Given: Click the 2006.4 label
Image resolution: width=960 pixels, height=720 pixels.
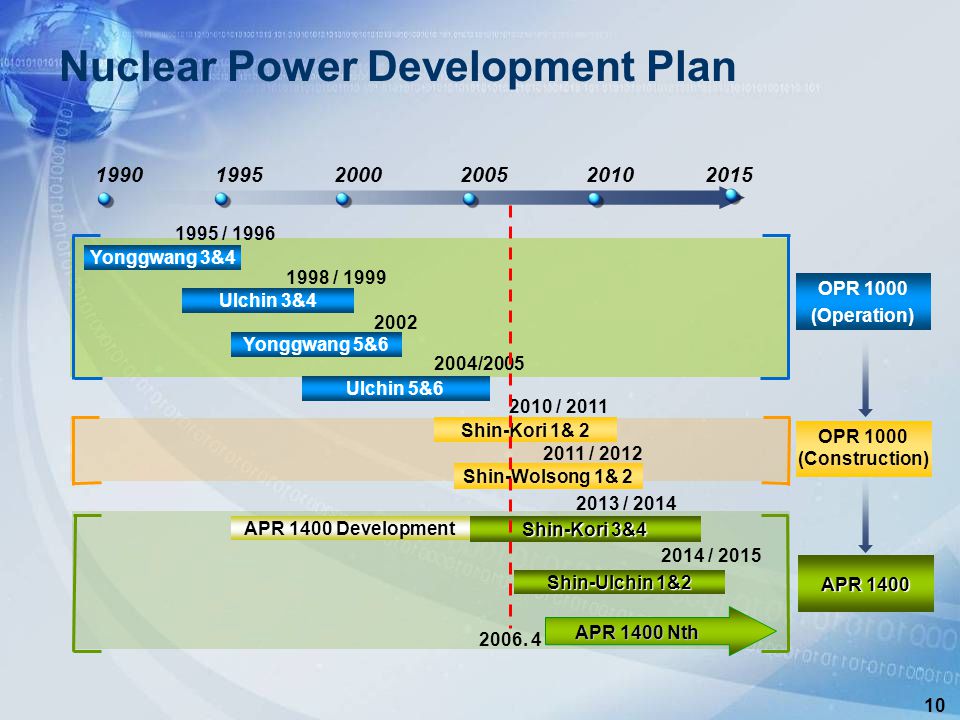Looking at the screenshot, I should pos(510,640).
